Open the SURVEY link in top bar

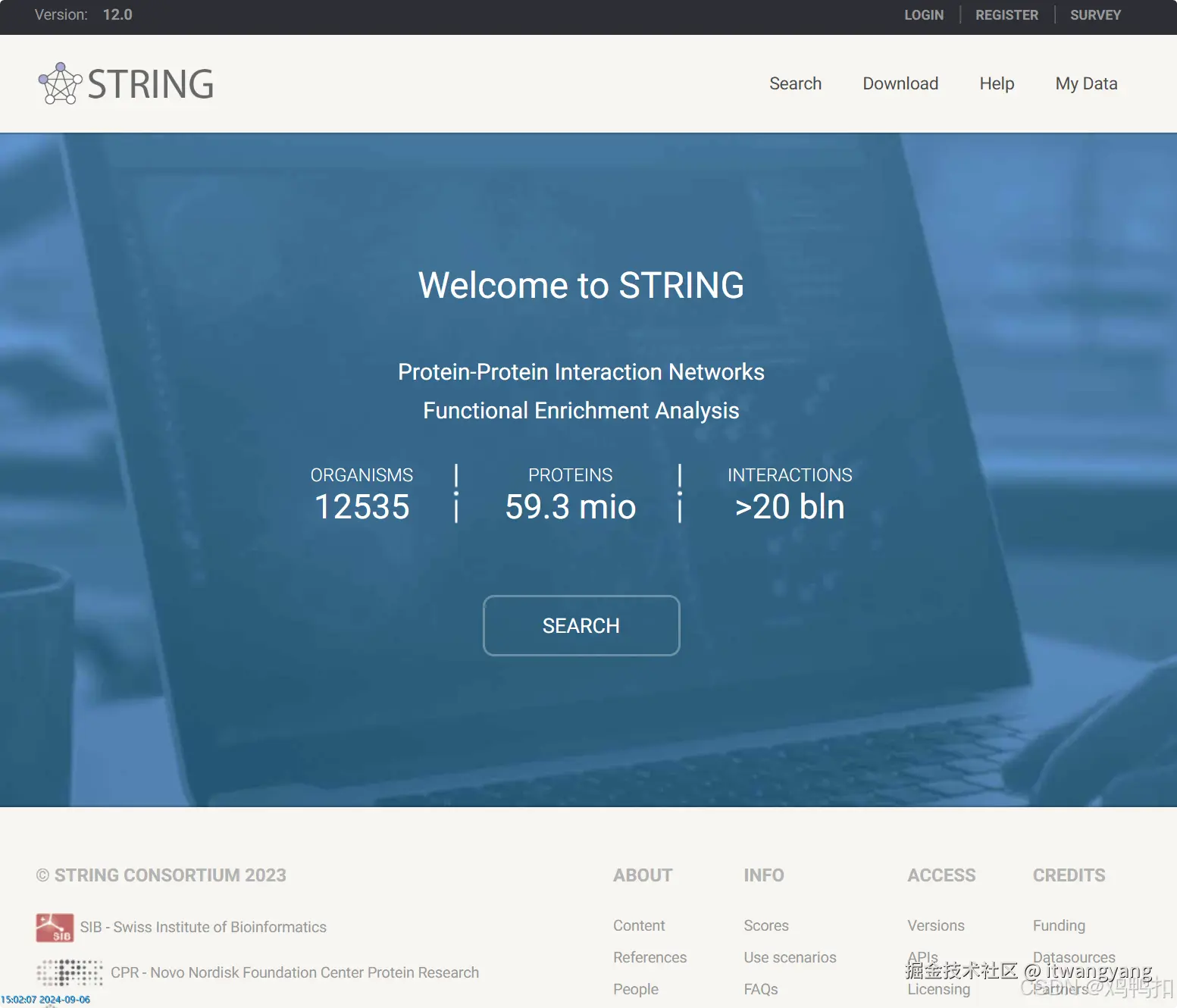point(1095,15)
